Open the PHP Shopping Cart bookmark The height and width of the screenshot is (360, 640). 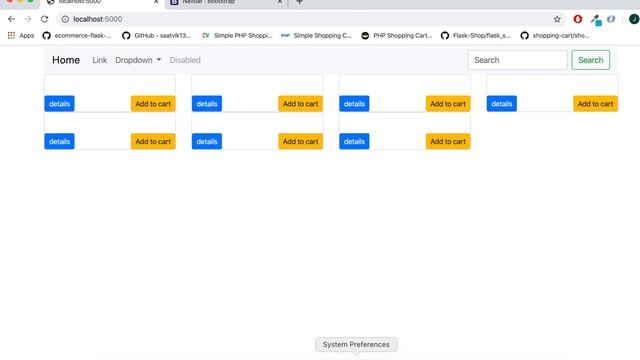(396, 36)
